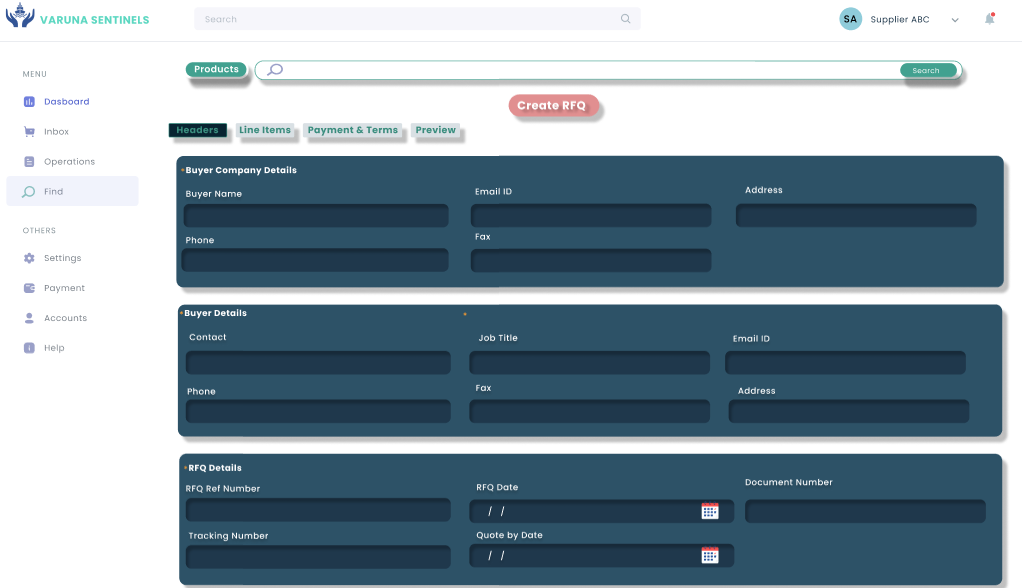
Task: Go to Inbox in the sidebar
Action: click(56, 132)
